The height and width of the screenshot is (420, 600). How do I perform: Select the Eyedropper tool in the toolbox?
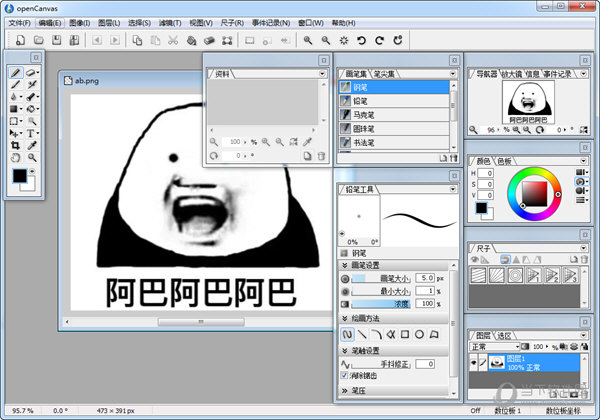click(x=32, y=145)
